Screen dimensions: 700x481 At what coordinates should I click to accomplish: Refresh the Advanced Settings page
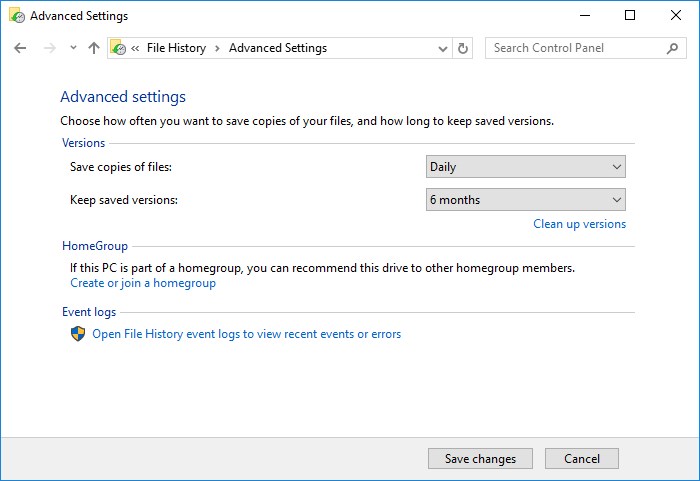pos(463,48)
